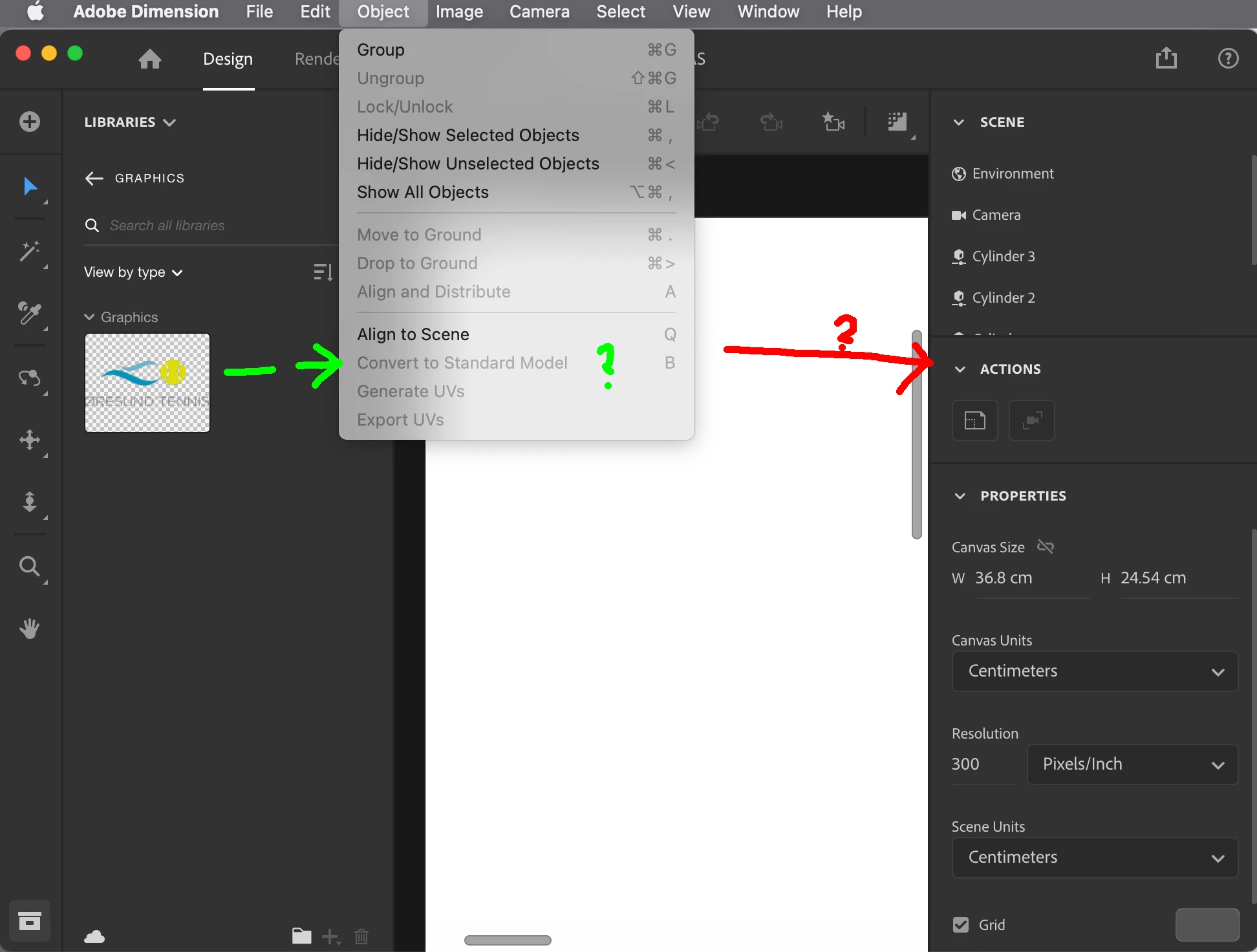This screenshot has width=1257, height=952.
Task: Select the Orbit camera tool
Action: 29,378
